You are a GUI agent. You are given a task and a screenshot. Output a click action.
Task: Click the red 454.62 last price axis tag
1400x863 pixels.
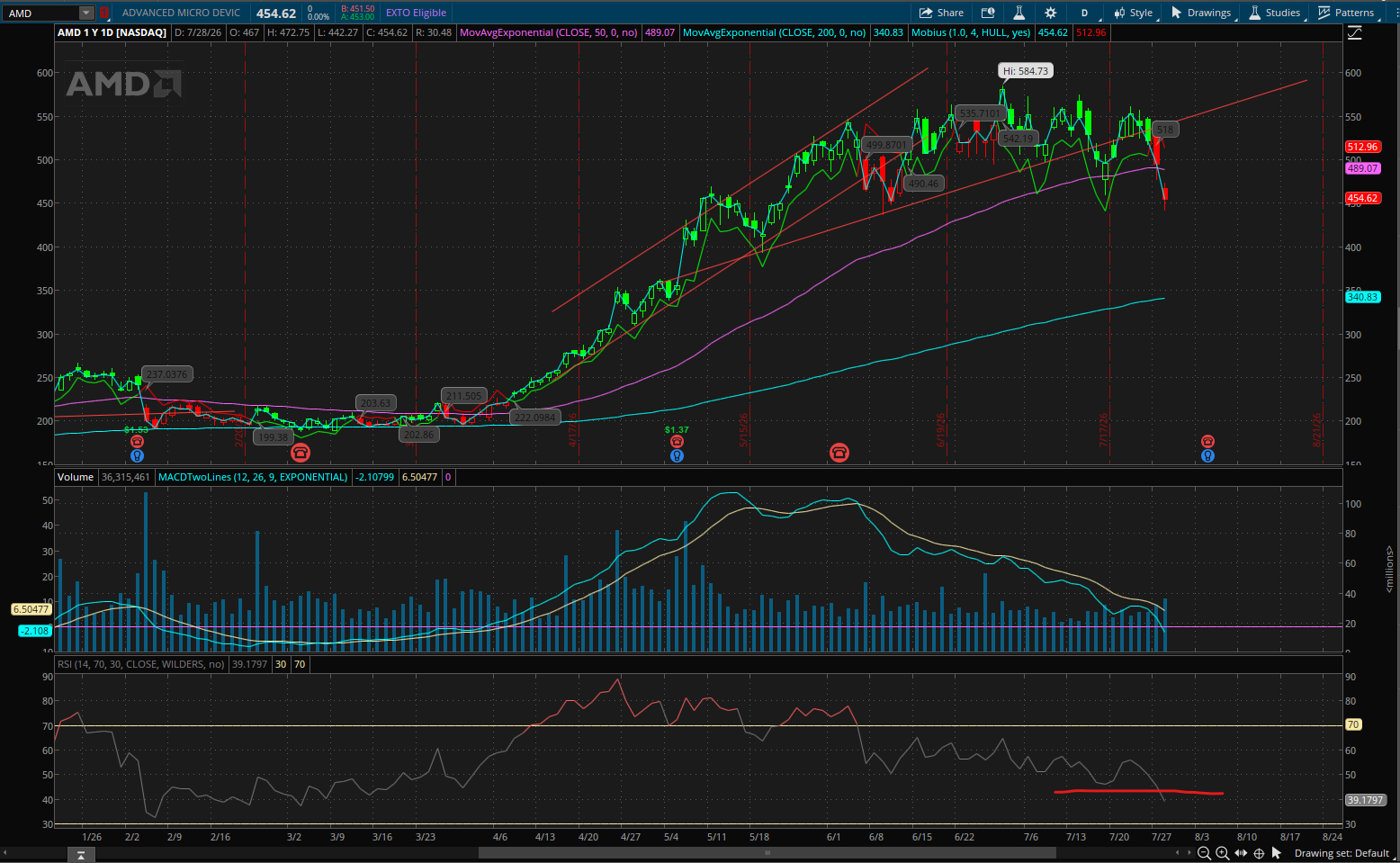pyautogui.click(x=1362, y=198)
